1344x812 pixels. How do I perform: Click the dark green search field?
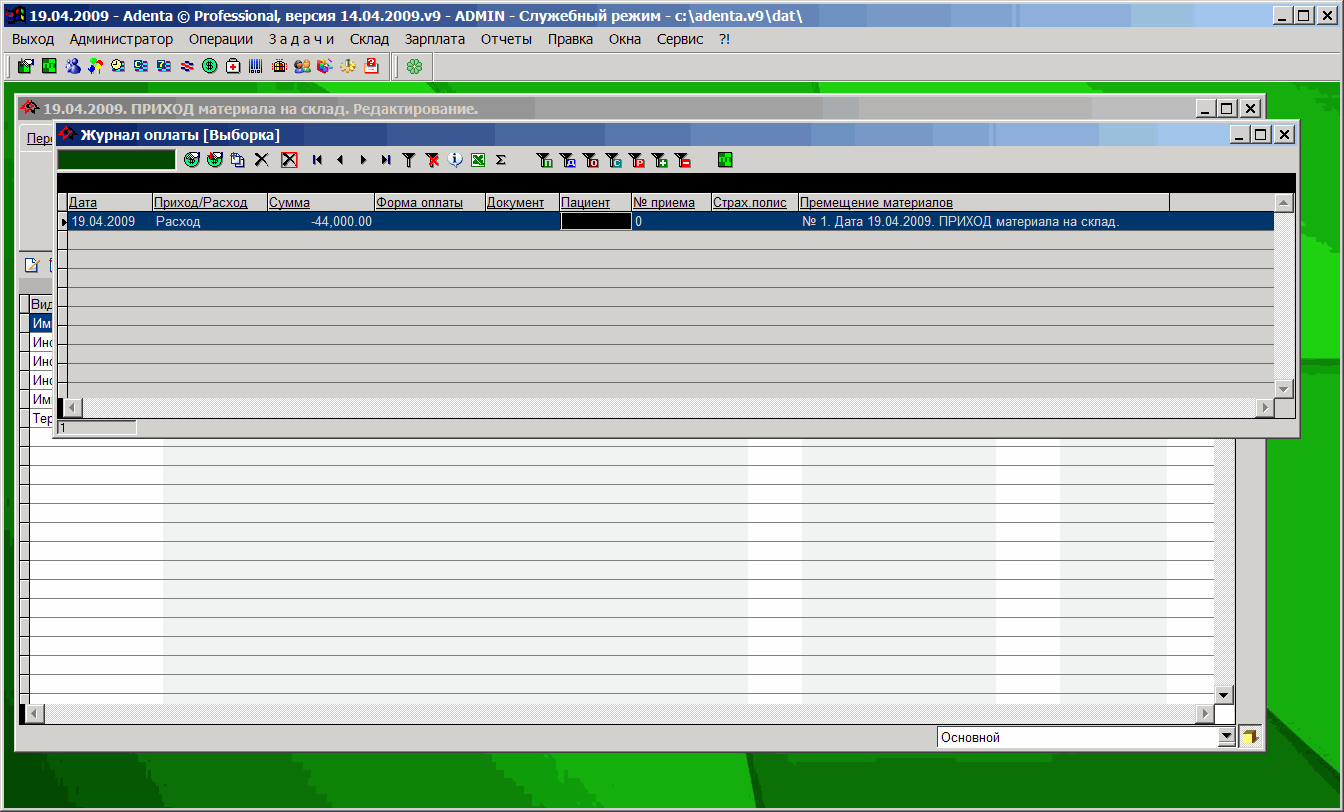click(x=116, y=159)
